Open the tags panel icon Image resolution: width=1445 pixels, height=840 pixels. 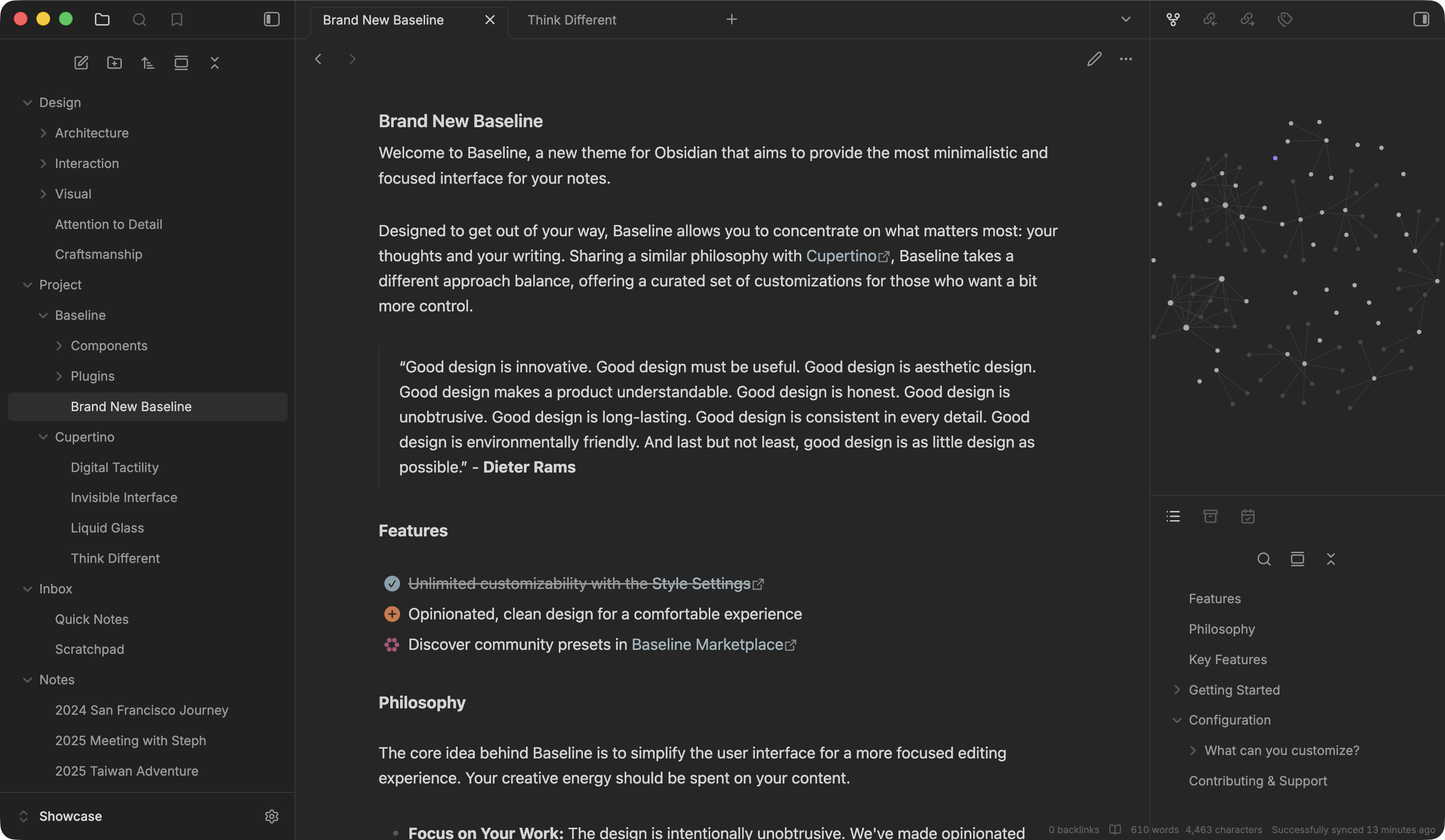(1286, 19)
